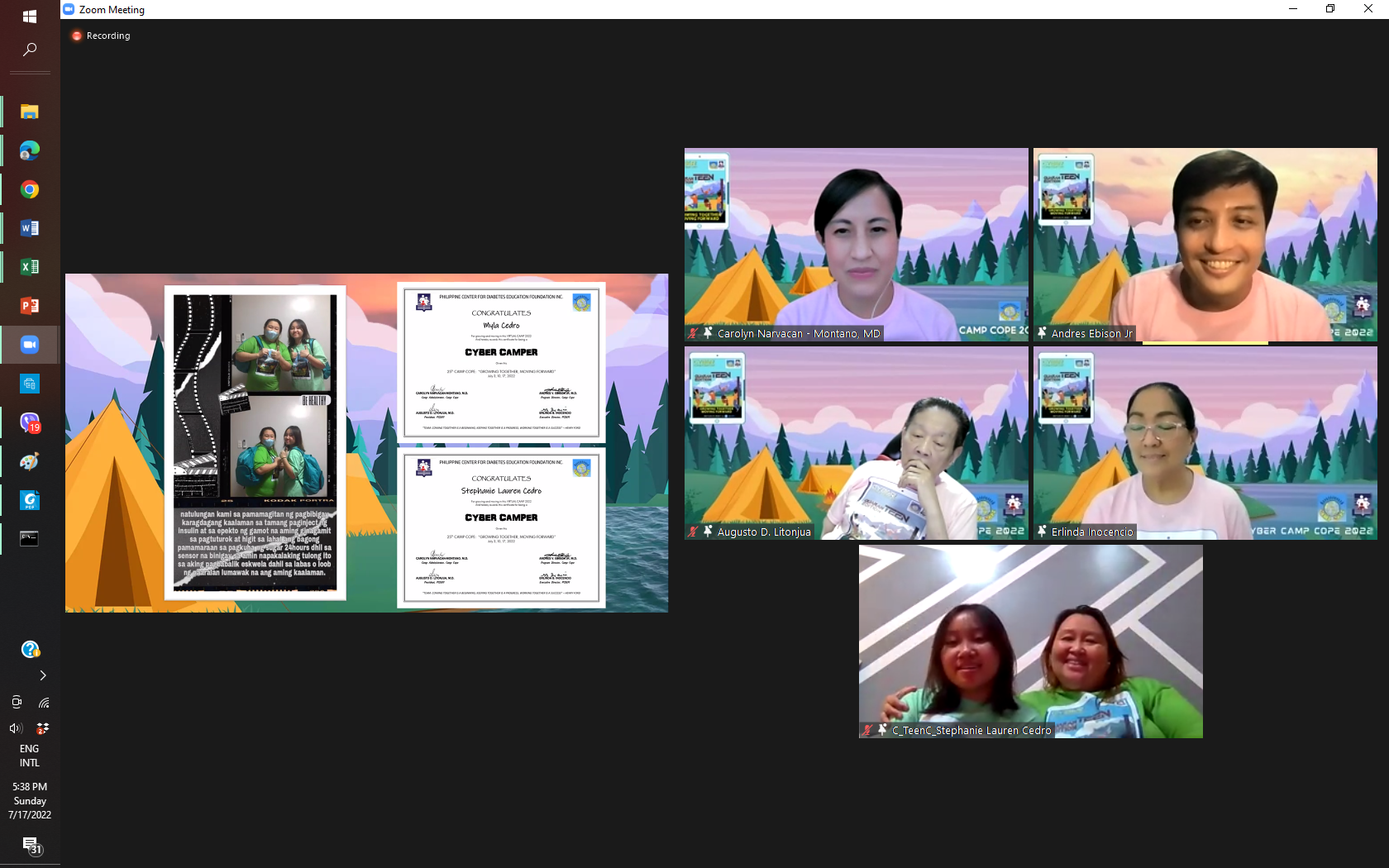
Task: Click muted mic icon on Augusto D. Litonjua's tile
Action: (x=693, y=532)
